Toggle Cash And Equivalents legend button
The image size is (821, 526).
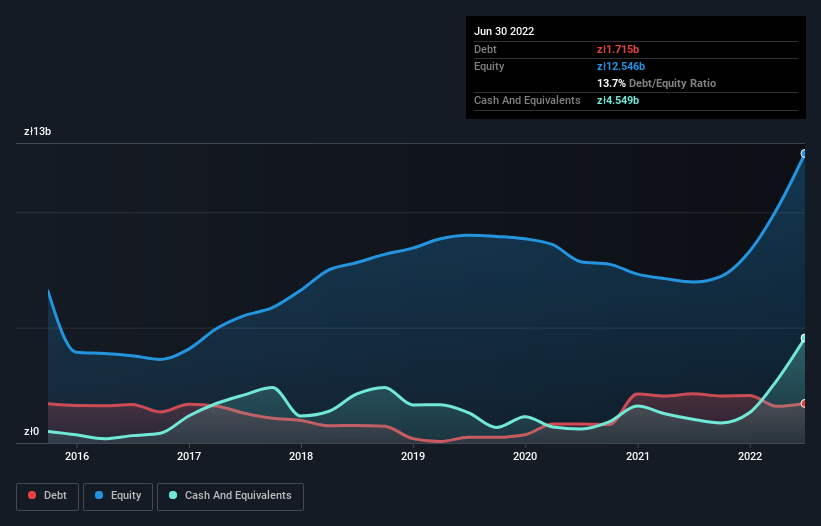click(230, 496)
